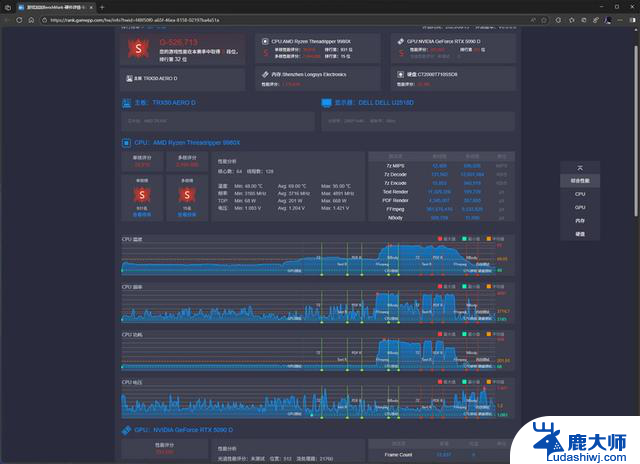Click the small red S badge in the top GPU card
Viewport: 640px width, 464px height.
[402, 53]
